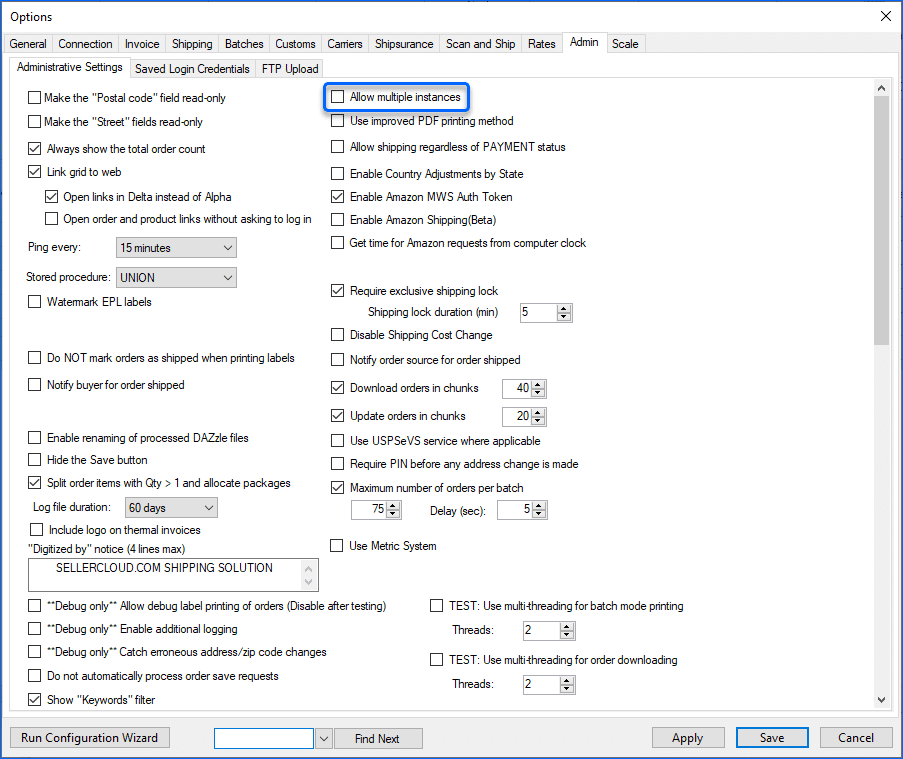The height and width of the screenshot is (759, 903).
Task: Open the Saved Login Credentials tab
Action: click(191, 68)
